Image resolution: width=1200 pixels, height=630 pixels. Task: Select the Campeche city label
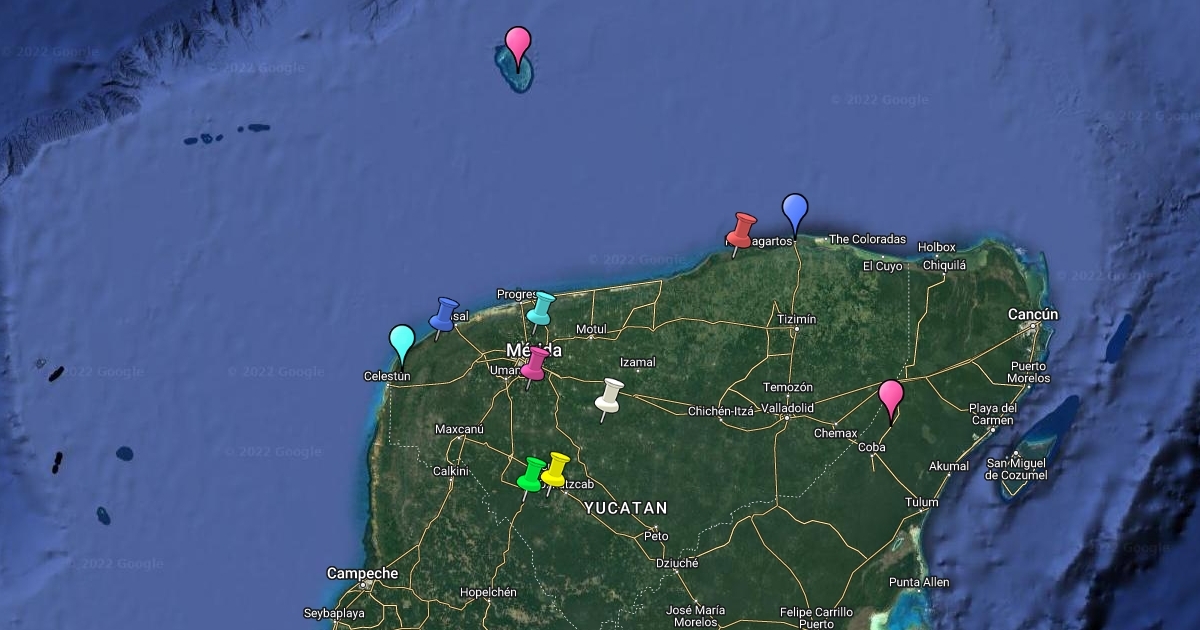click(x=362, y=574)
